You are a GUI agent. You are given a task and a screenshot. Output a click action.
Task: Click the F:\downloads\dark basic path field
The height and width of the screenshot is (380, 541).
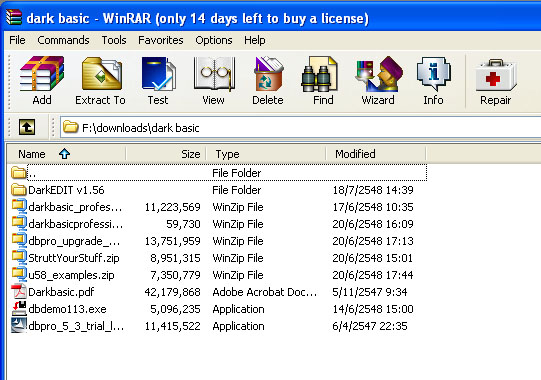300,128
